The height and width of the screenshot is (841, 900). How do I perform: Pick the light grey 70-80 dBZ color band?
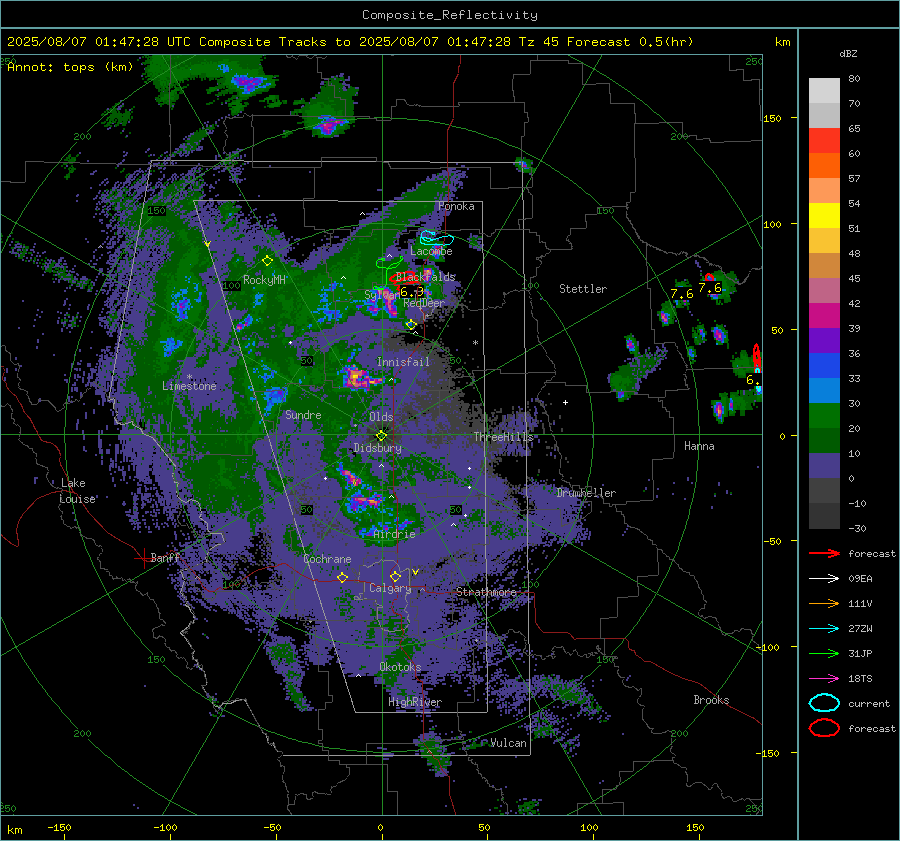[x=824, y=91]
